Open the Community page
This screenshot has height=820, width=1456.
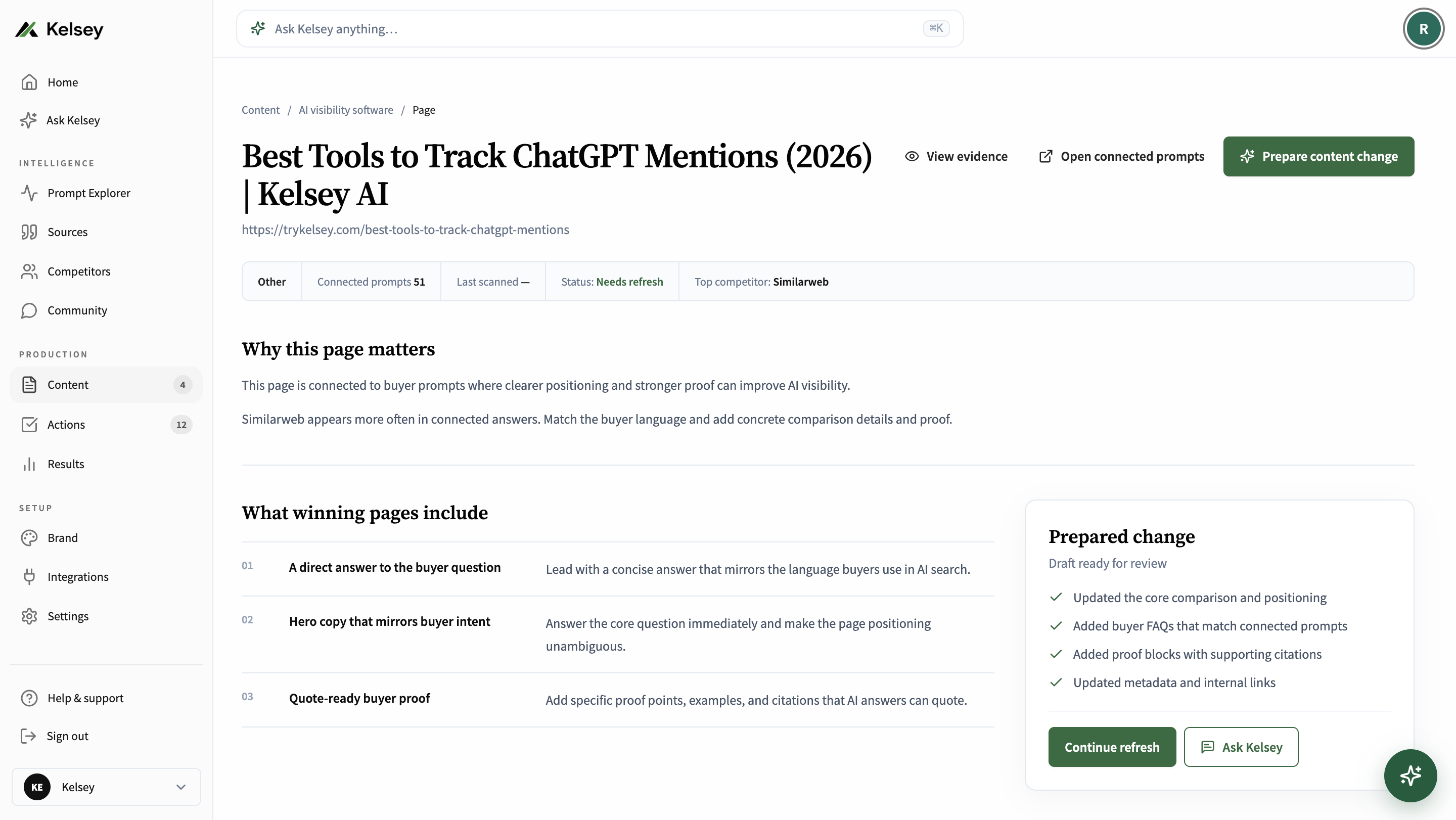(106, 310)
